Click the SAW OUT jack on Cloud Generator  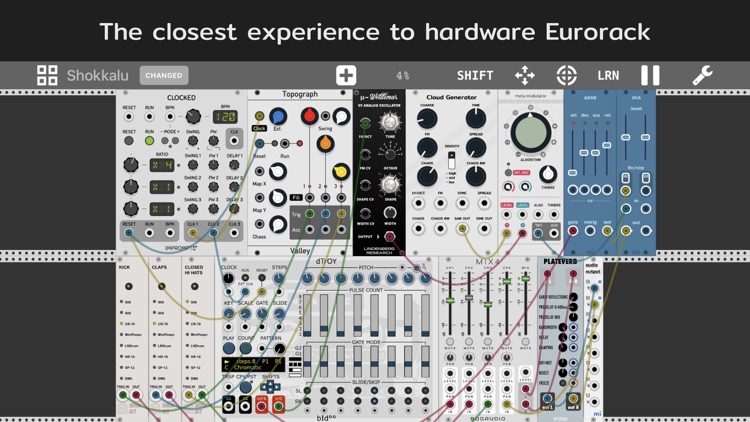click(x=462, y=229)
